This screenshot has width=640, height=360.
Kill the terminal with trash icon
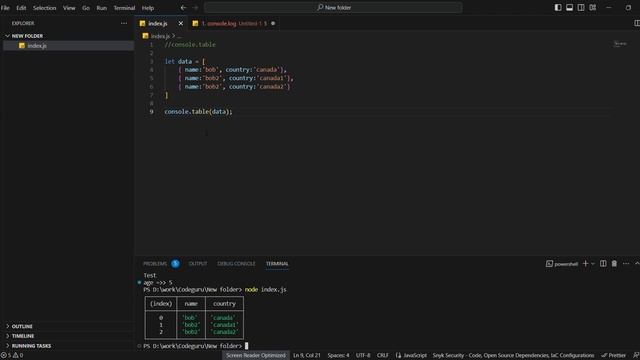614,264
